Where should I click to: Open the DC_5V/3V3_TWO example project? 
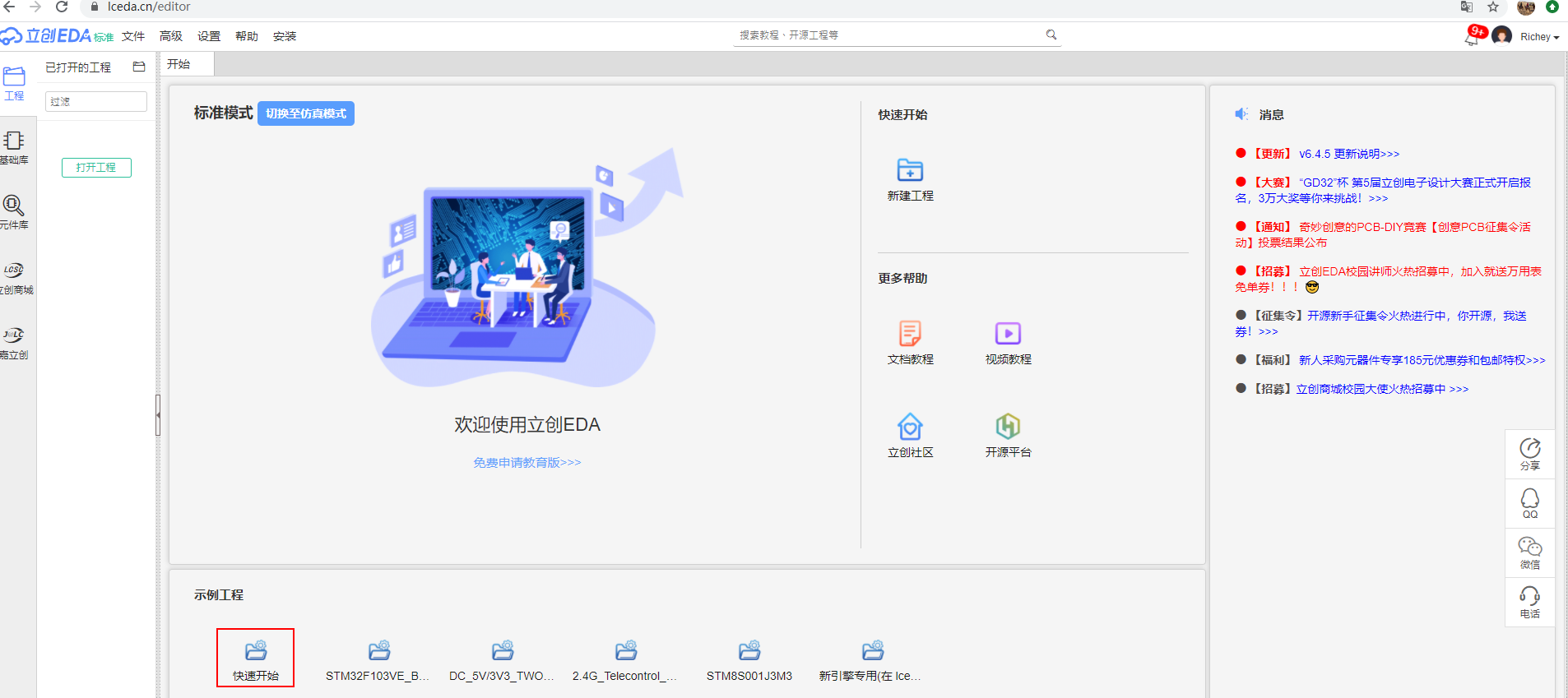502,660
